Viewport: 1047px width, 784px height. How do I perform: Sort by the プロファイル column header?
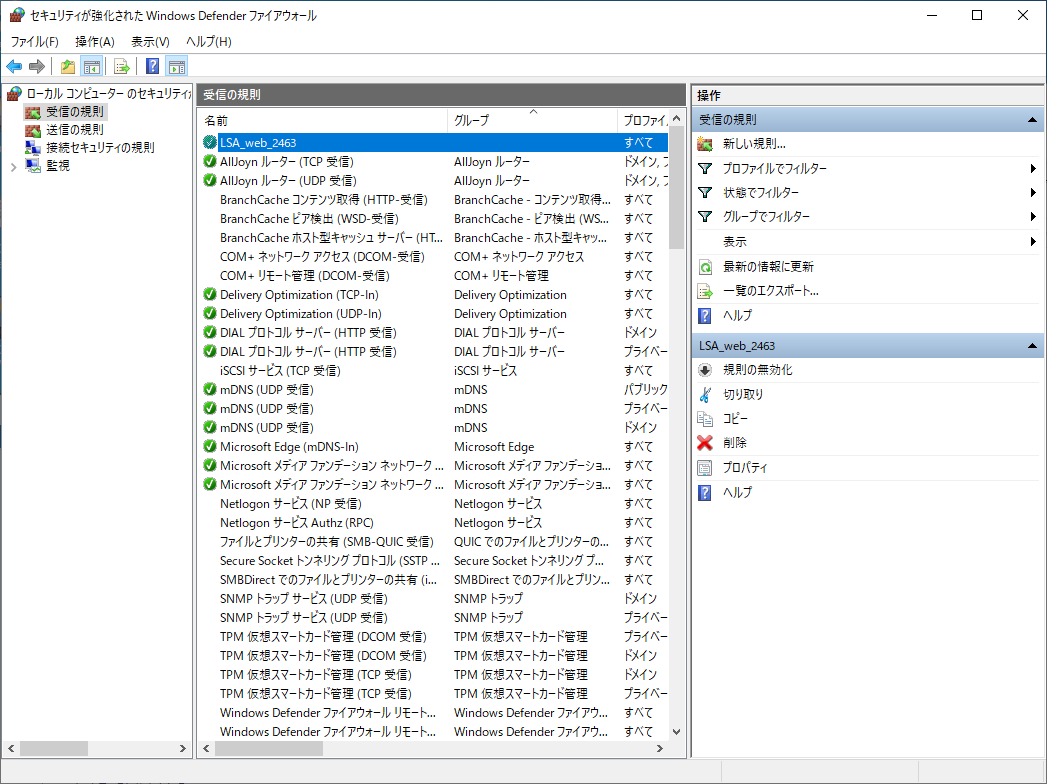643,121
